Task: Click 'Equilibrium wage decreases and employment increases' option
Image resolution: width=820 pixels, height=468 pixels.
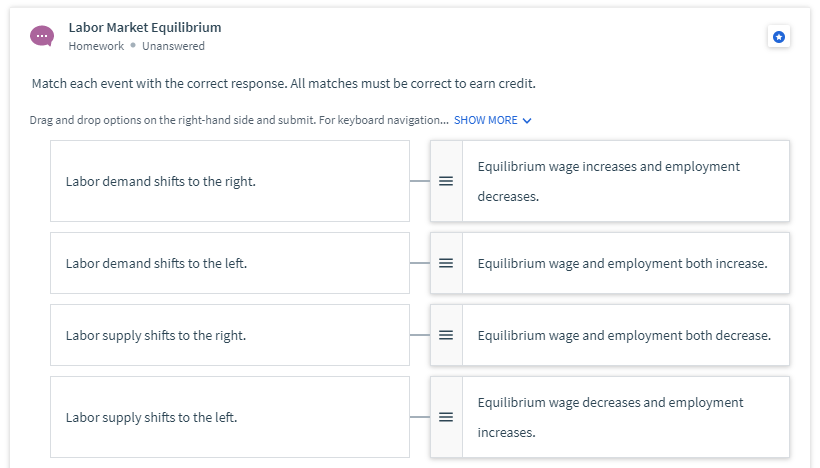Action: pos(610,417)
